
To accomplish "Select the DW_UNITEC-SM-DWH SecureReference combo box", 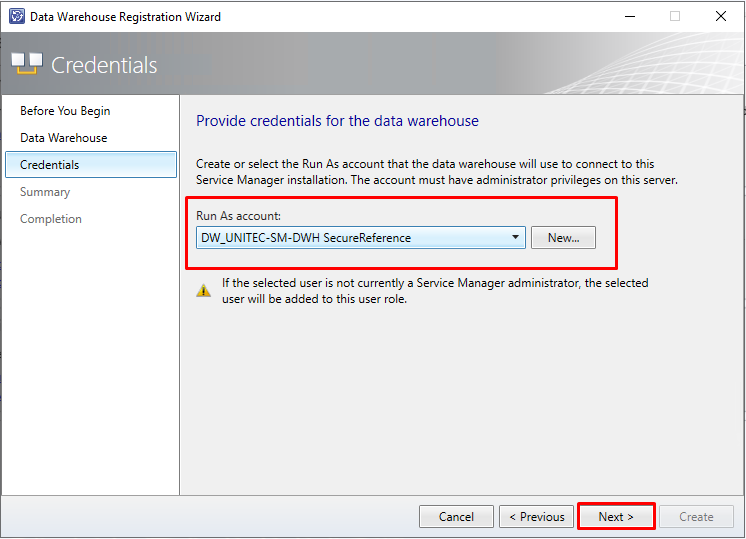I will 361,237.
